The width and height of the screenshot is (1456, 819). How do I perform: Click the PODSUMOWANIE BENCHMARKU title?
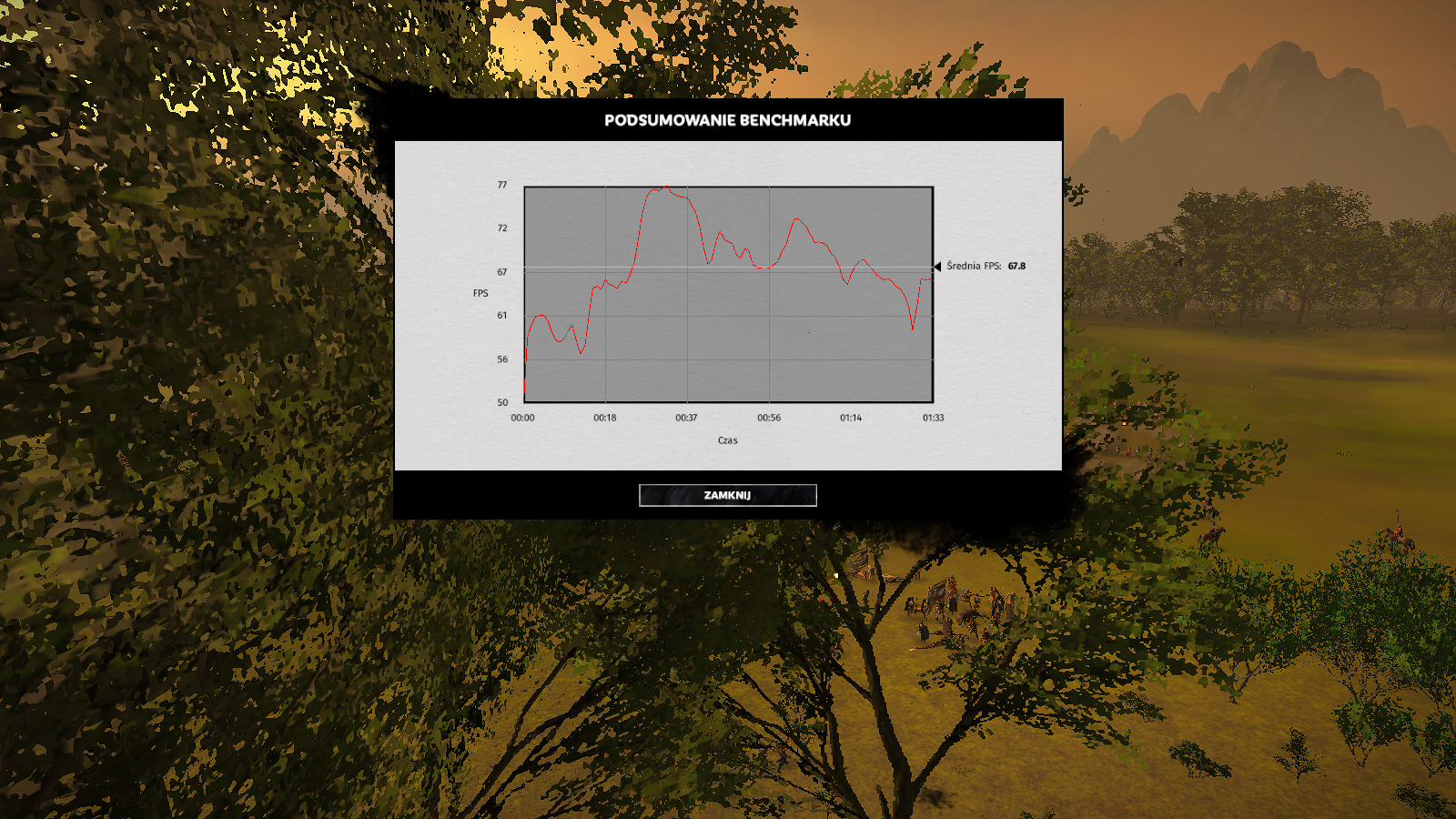(727, 120)
